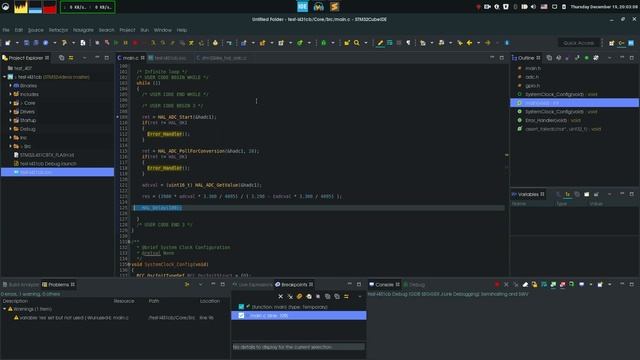The height and width of the screenshot is (360, 640).
Task: Toggle the main.c line 109 breakpoint checkbox
Action: (x=241, y=316)
